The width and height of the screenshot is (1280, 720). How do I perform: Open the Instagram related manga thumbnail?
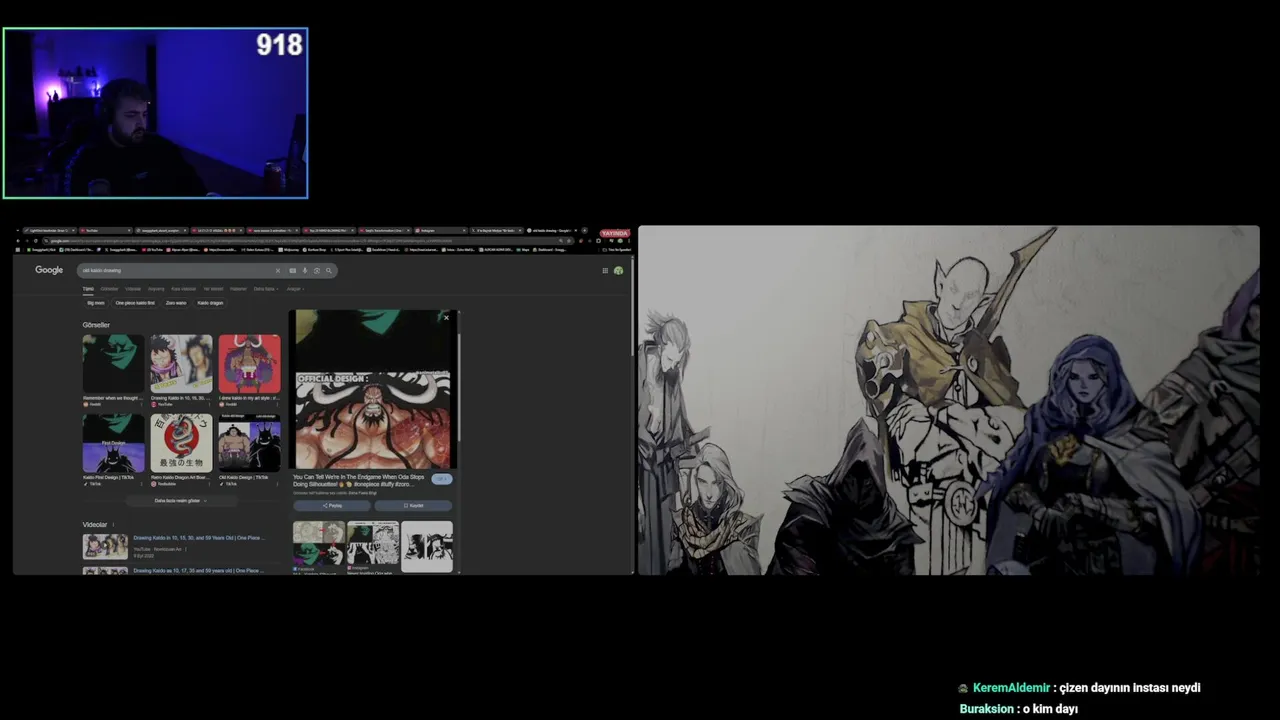pos(372,544)
